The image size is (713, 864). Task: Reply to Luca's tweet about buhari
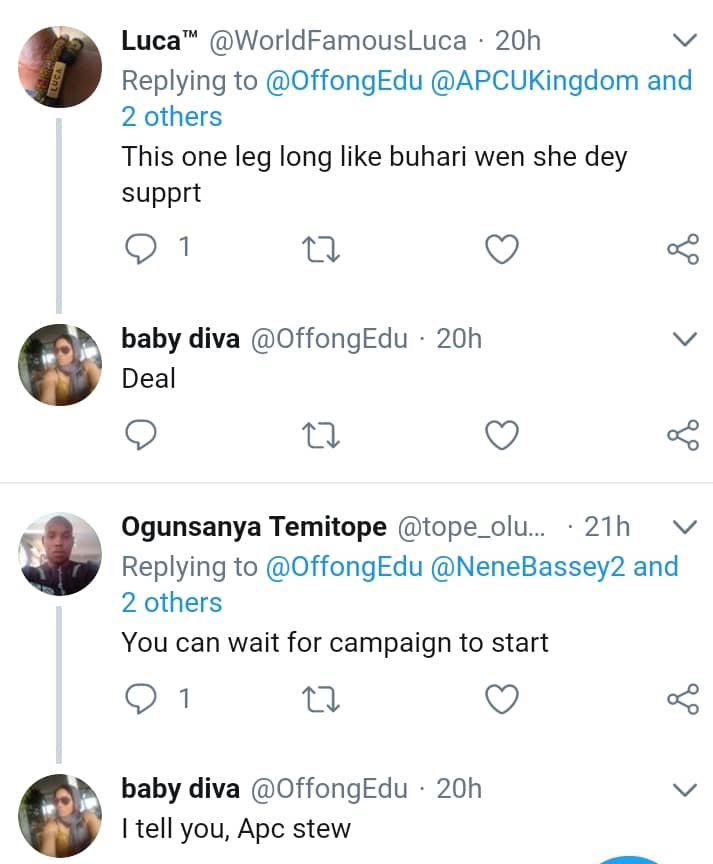click(x=141, y=249)
